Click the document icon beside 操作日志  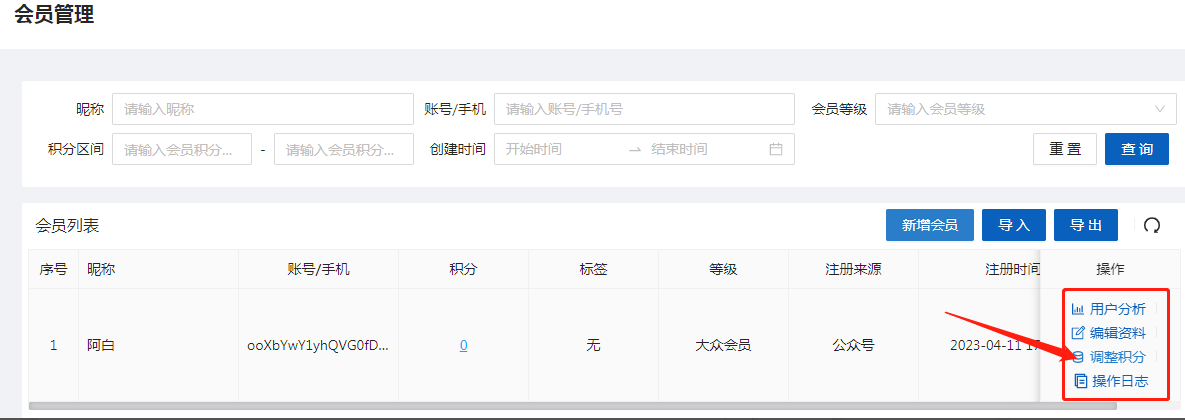coord(1079,381)
